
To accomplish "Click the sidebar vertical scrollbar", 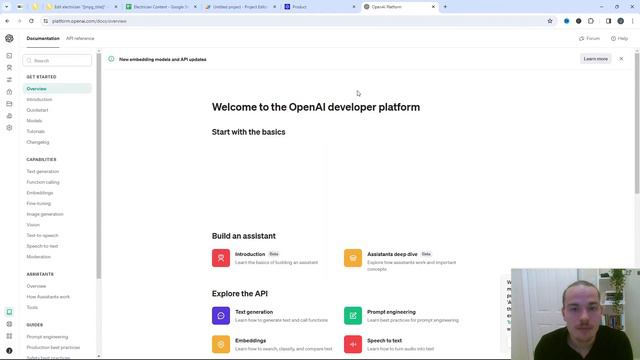I will point(99,165).
